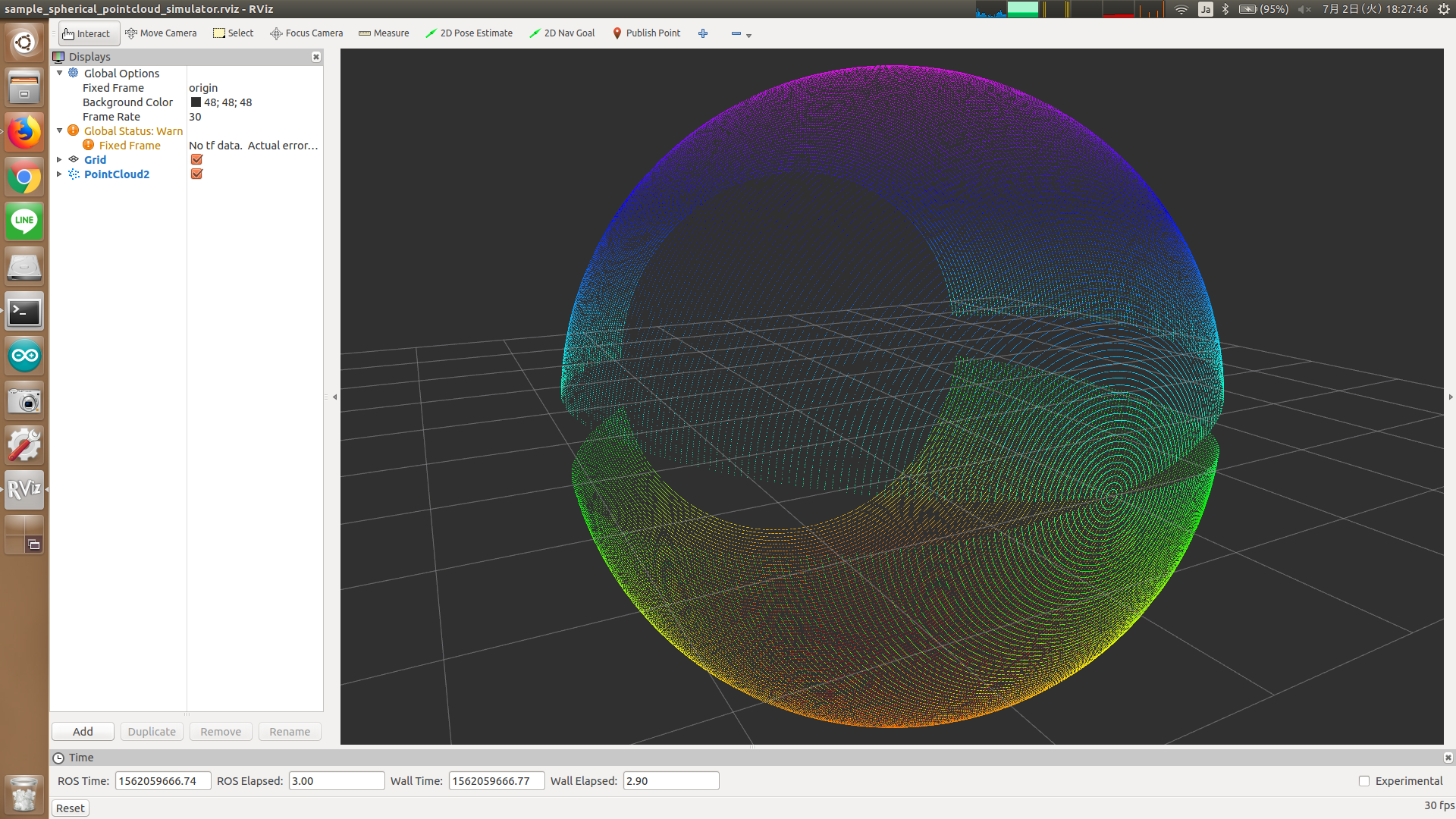
Task: Open the remove-tool dropdown arrow
Action: click(x=748, y=35)
